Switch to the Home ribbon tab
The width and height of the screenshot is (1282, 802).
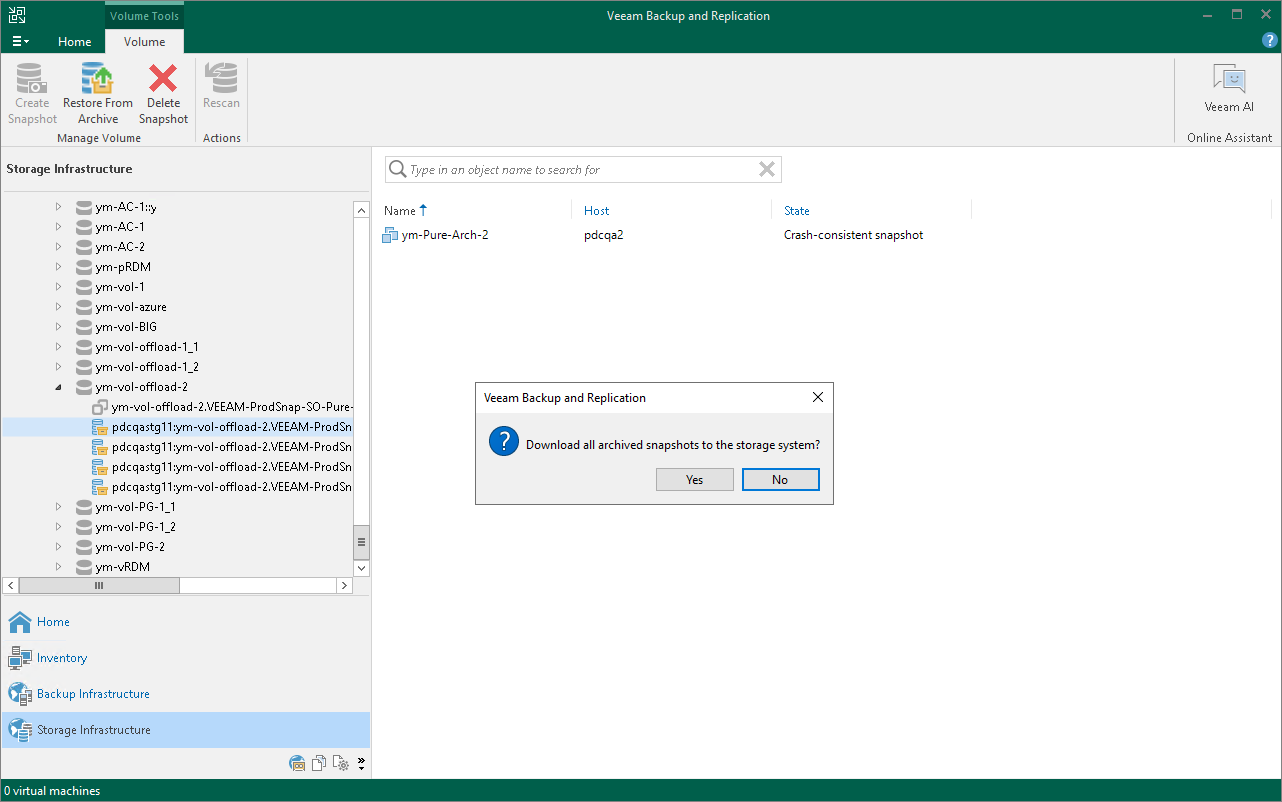click(75, 42)
